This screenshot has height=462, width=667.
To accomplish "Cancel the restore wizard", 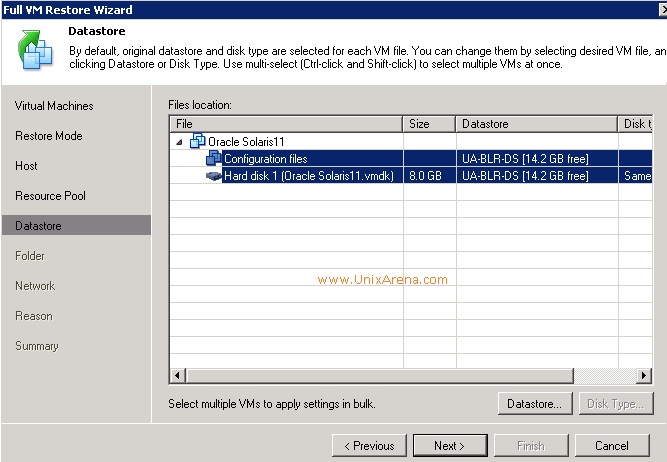I will tap(612, 445).
